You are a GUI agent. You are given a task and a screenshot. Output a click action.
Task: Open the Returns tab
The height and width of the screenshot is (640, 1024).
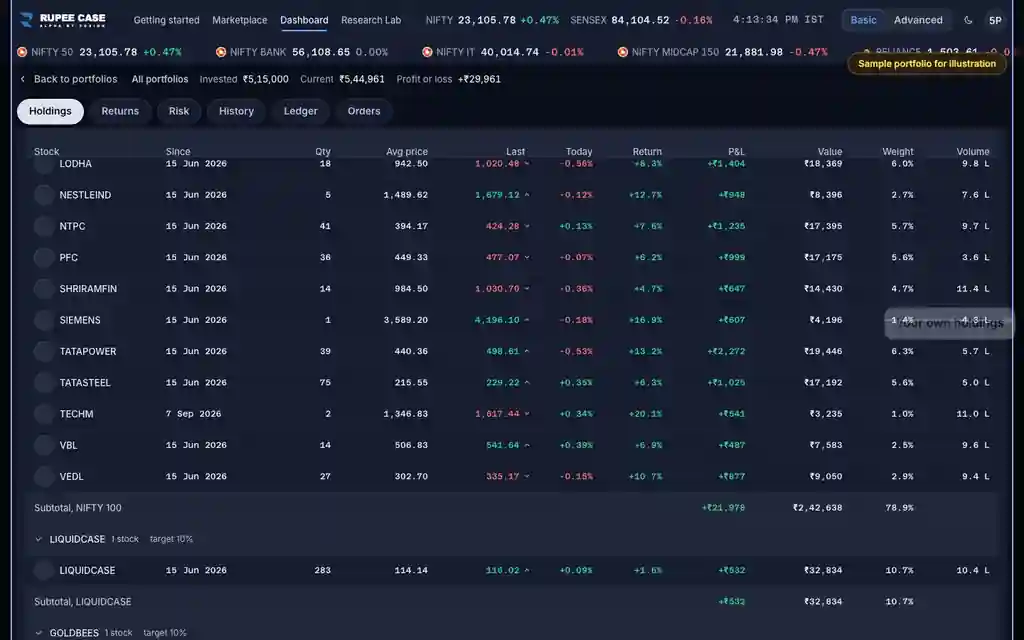[120, 111]
